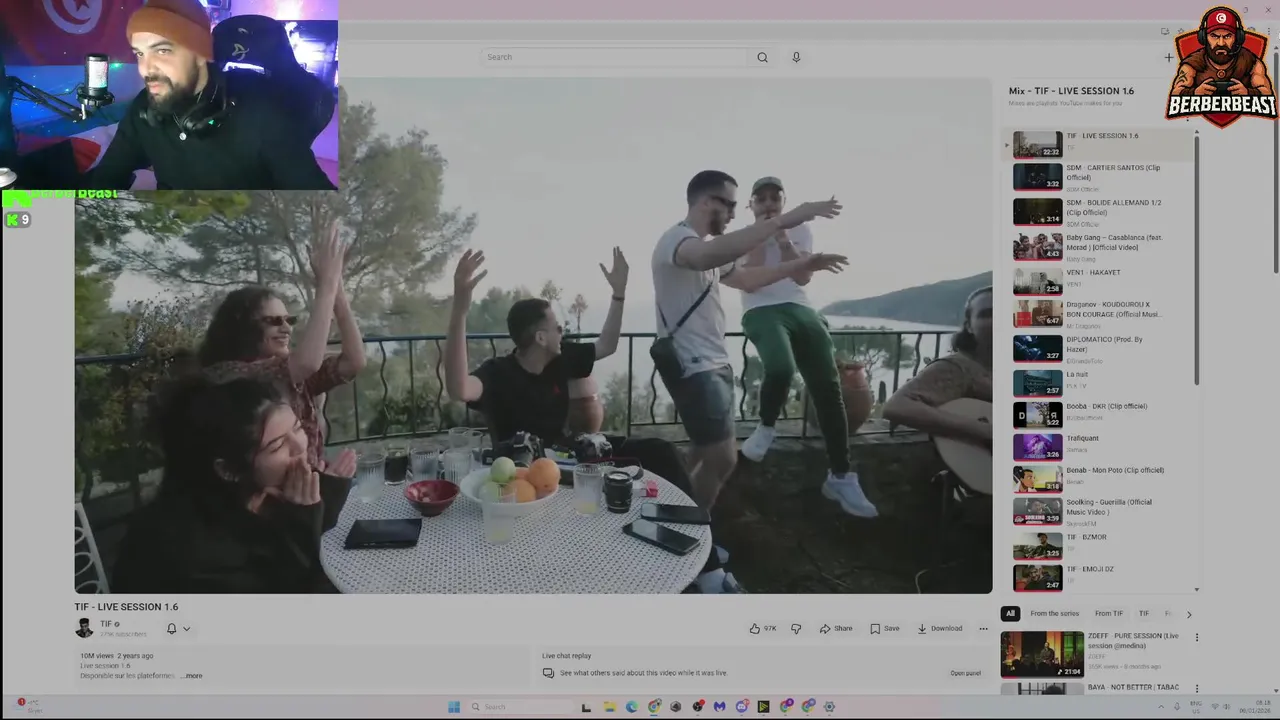Open BAYA - NOT BETTER | TABAC video title
Image resolution: width=1280 pixels, height=720 pixels.
click(1133, 687)
